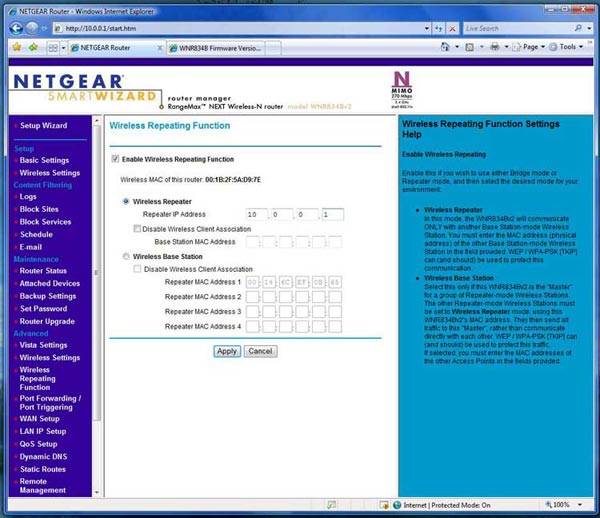Screen dimensions: 600x518
Task: Open the address bar history dropdown
Action: (x=427, y=28)
